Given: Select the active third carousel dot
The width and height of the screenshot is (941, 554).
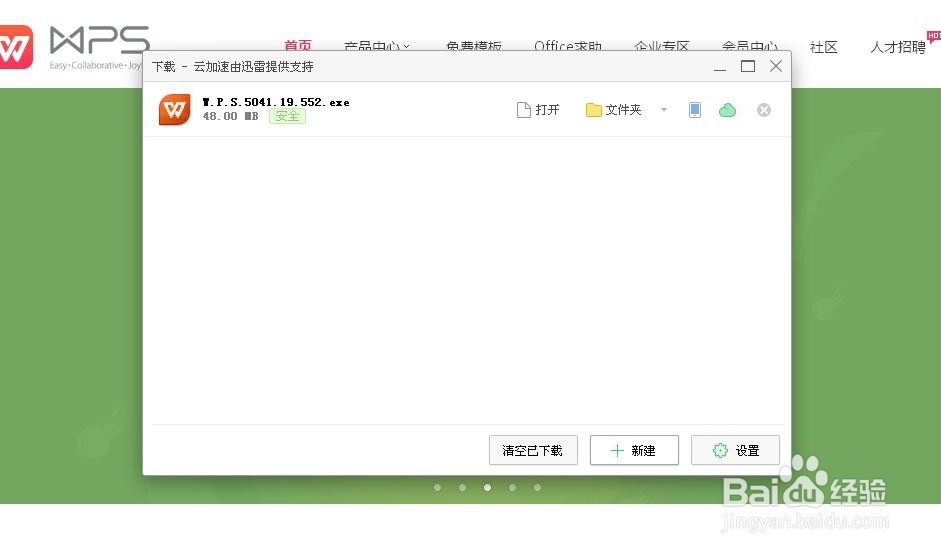Looking at the screenshot, I should tap(487, 487).
